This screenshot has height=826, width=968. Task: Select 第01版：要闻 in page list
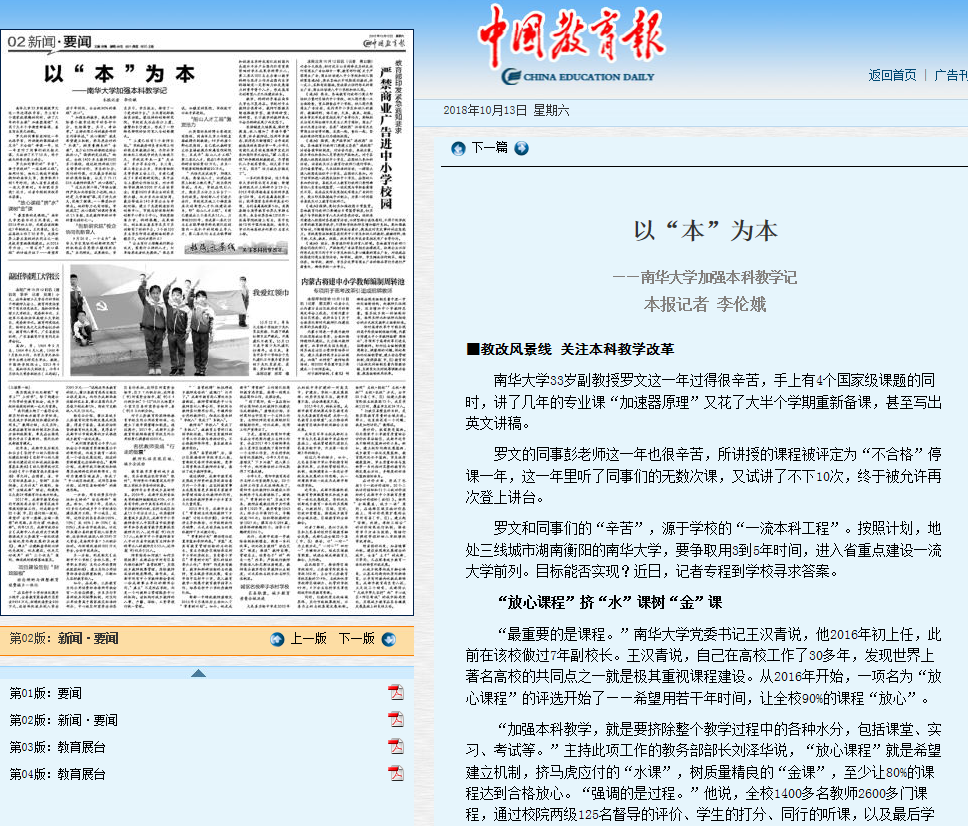pyautogui.click(x=46, y=693)
